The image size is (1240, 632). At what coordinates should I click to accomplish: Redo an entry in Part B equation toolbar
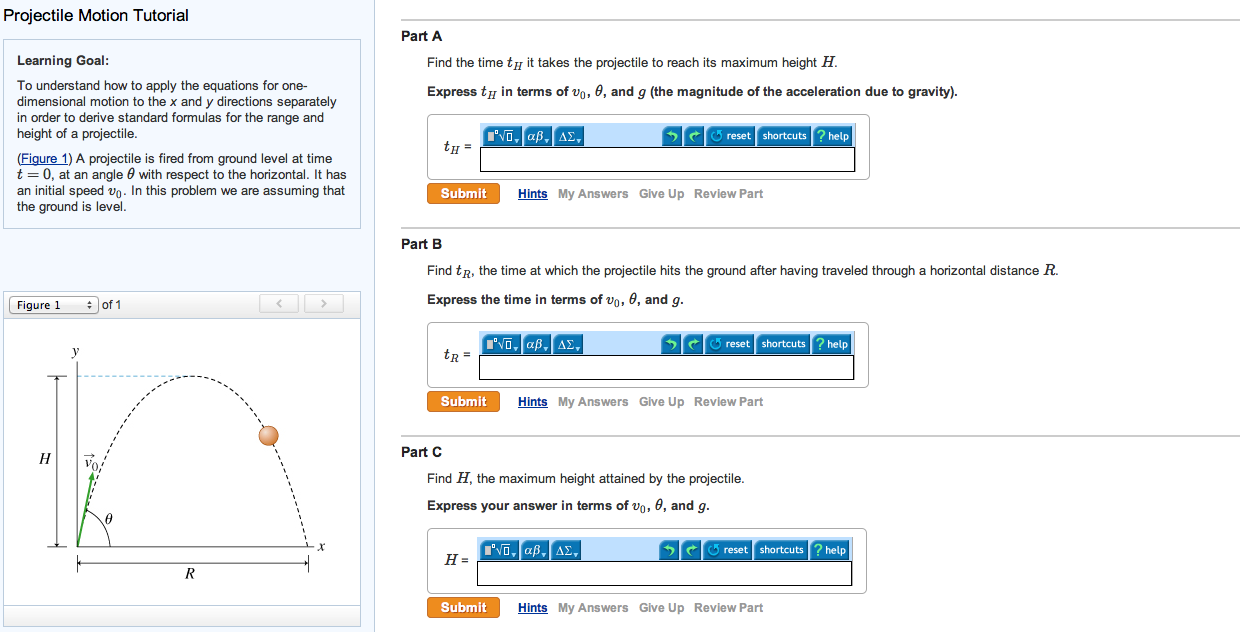point(694,344)
